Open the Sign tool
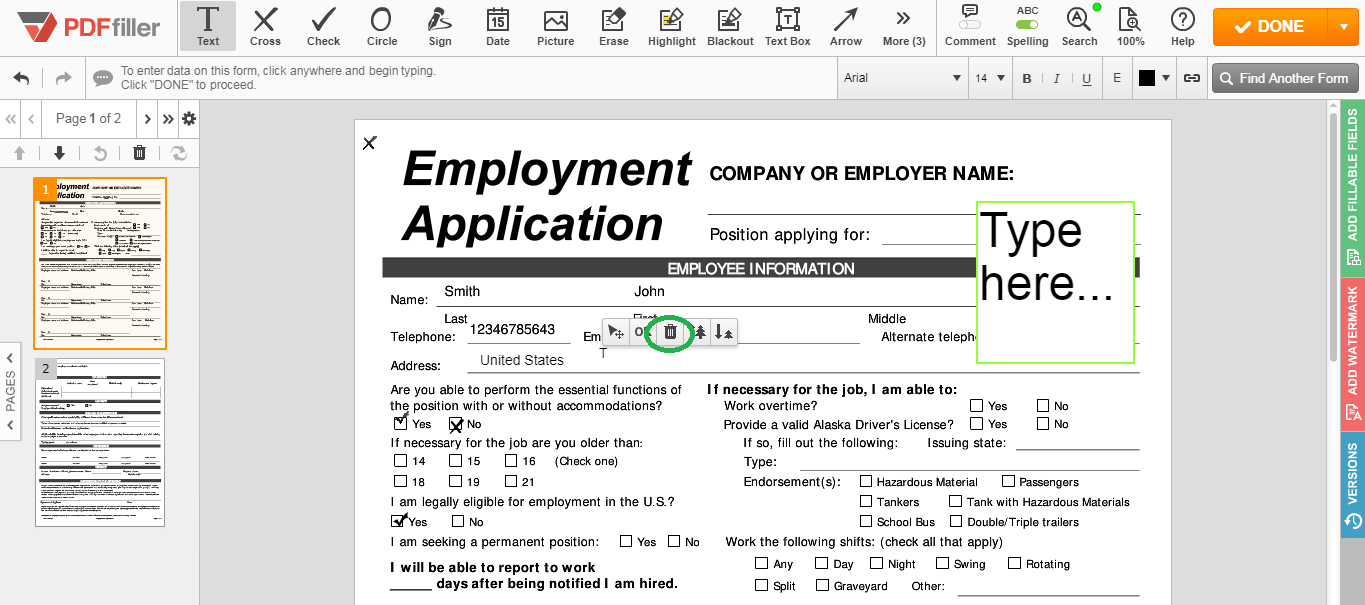1365x605 pixels. click(x=439, y=27)
